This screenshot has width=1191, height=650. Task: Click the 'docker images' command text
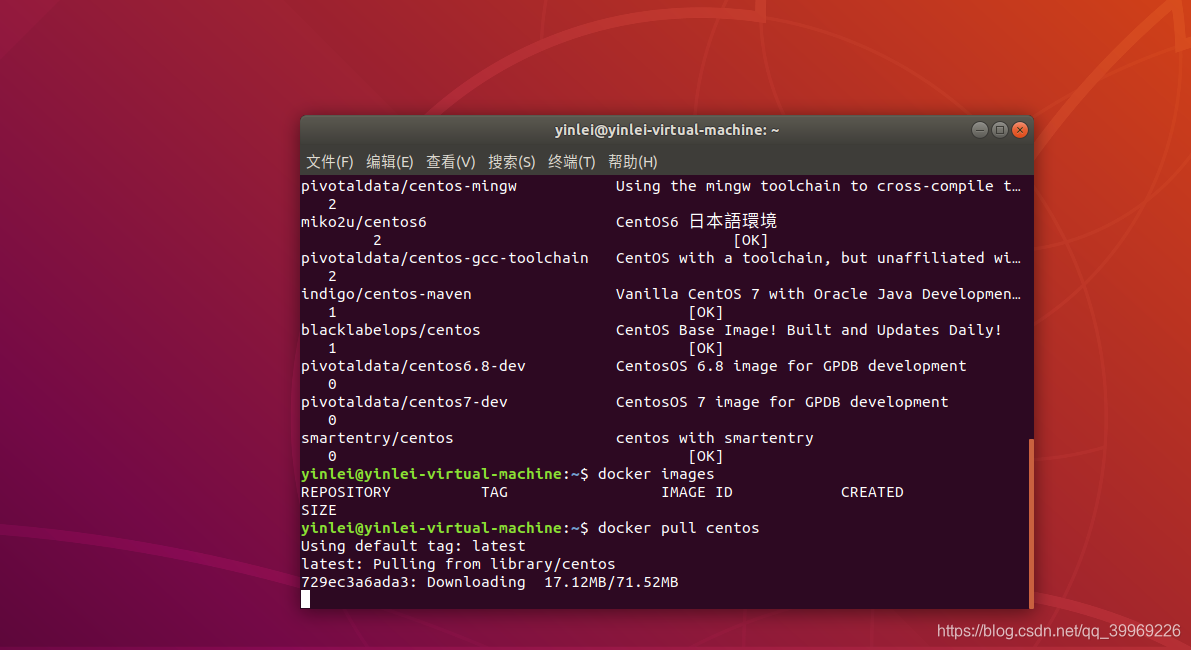(x=656, y=474)
